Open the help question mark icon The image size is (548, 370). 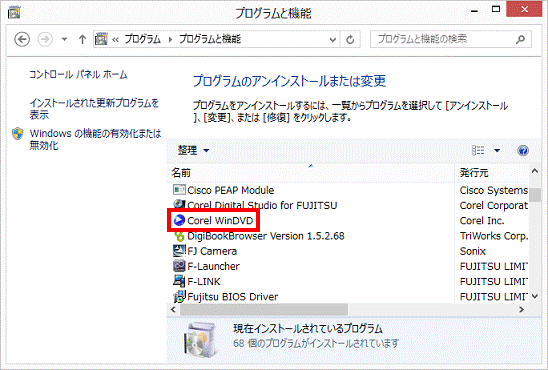523,151
